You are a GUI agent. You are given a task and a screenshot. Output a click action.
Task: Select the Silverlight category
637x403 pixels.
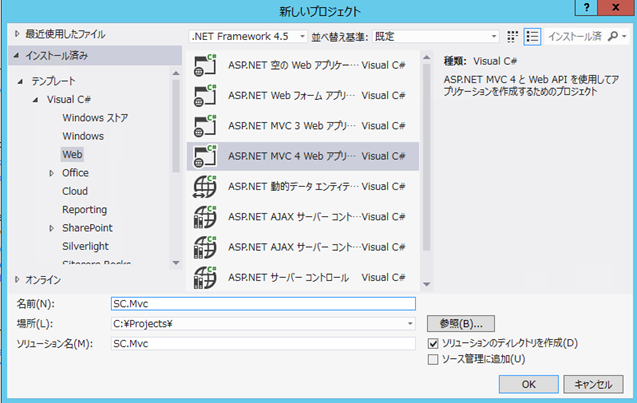coord(85,246)
